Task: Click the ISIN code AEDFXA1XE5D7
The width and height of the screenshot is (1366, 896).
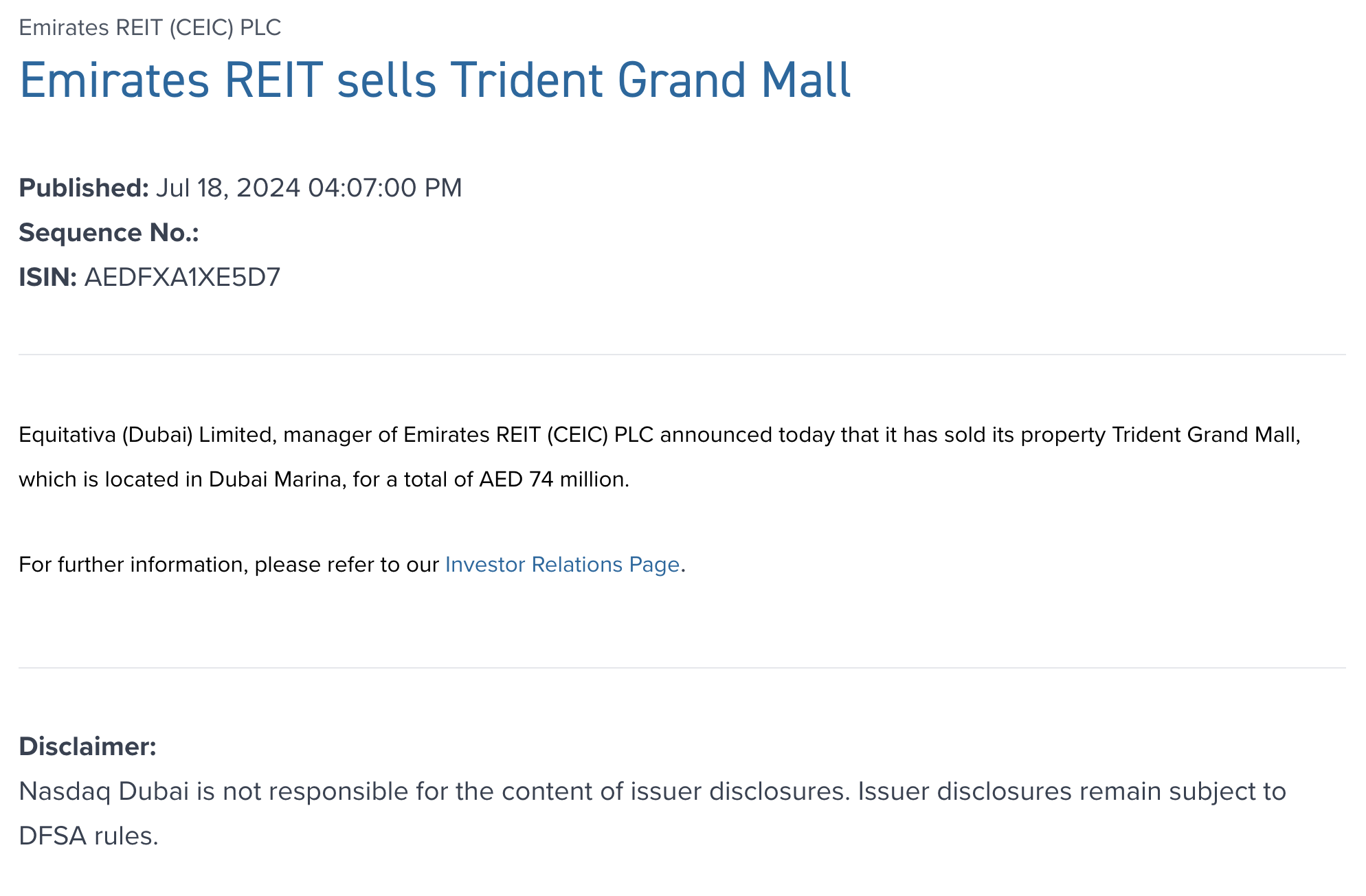Action: click(x=182, y=277)
